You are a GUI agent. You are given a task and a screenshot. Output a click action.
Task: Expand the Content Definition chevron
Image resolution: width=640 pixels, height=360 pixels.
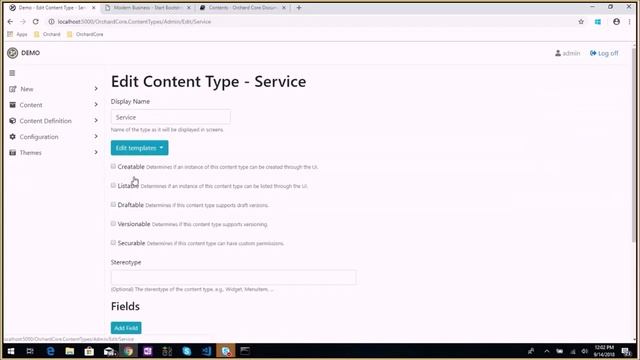(x=96, y=120)
